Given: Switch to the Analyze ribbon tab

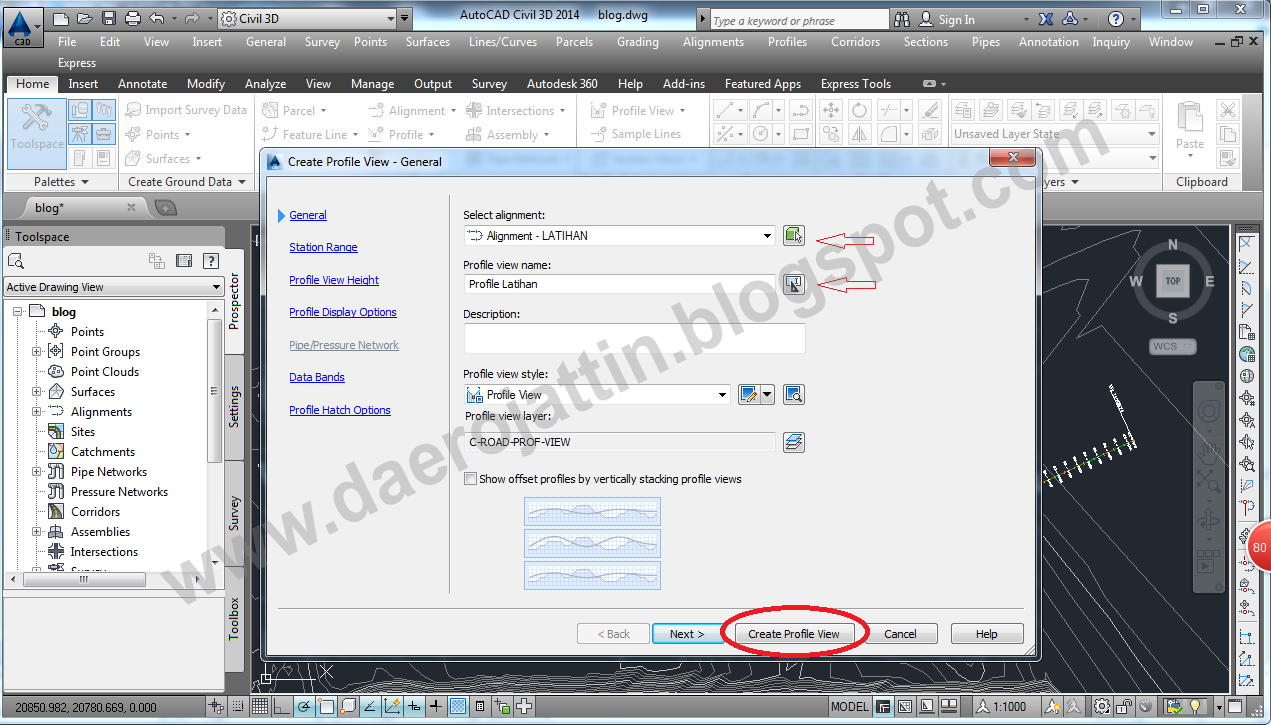Looking at the screenshot, I should coord(265,84).
